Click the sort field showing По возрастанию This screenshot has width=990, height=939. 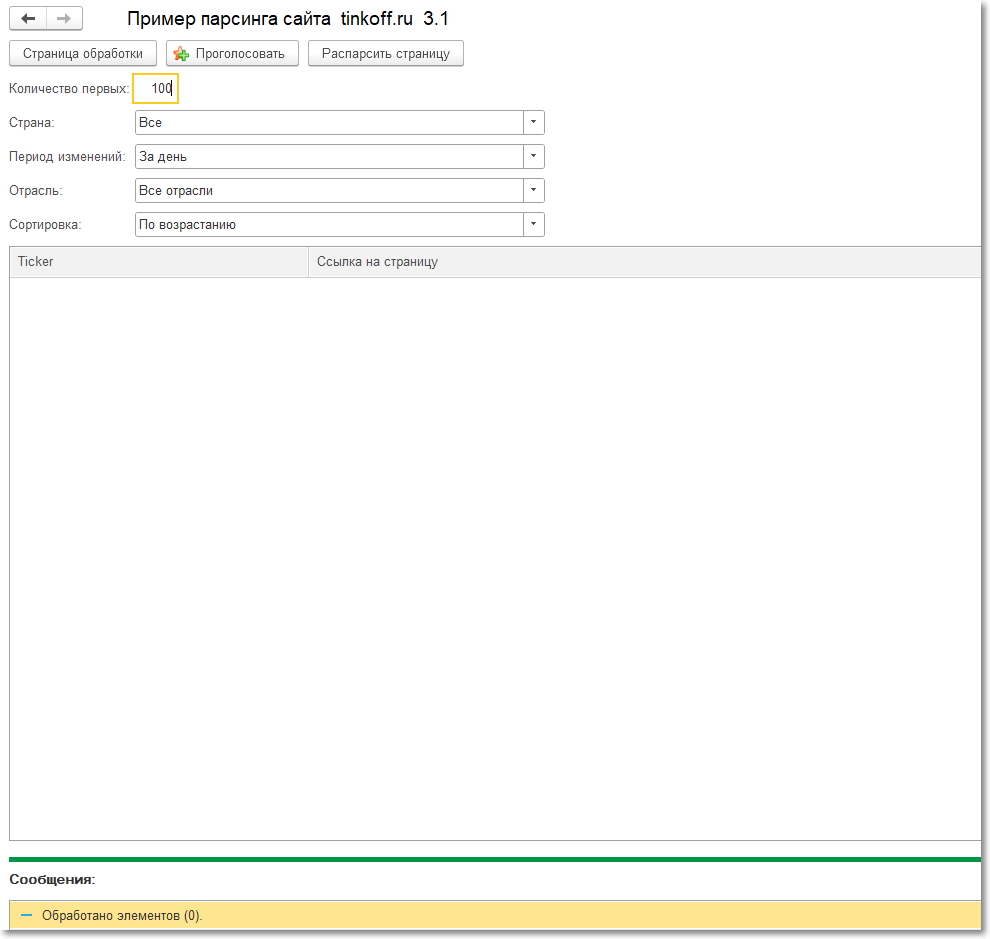(330, 225)
